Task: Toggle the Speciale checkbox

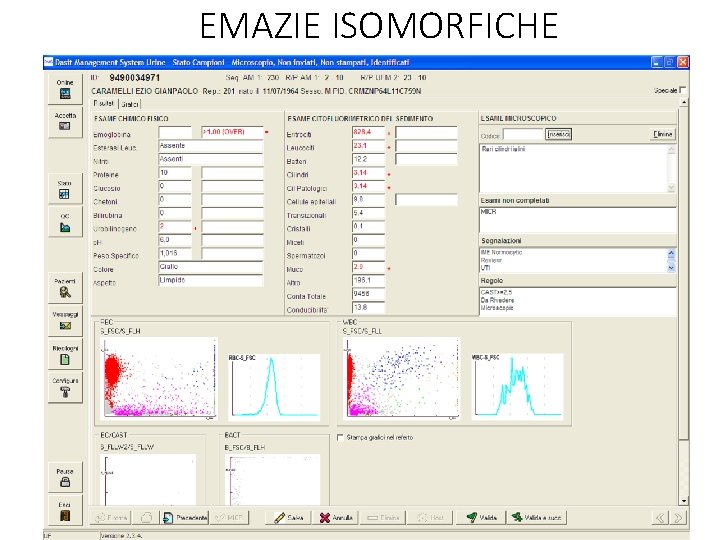Action: pyautogui.click(x=683, y=90)
